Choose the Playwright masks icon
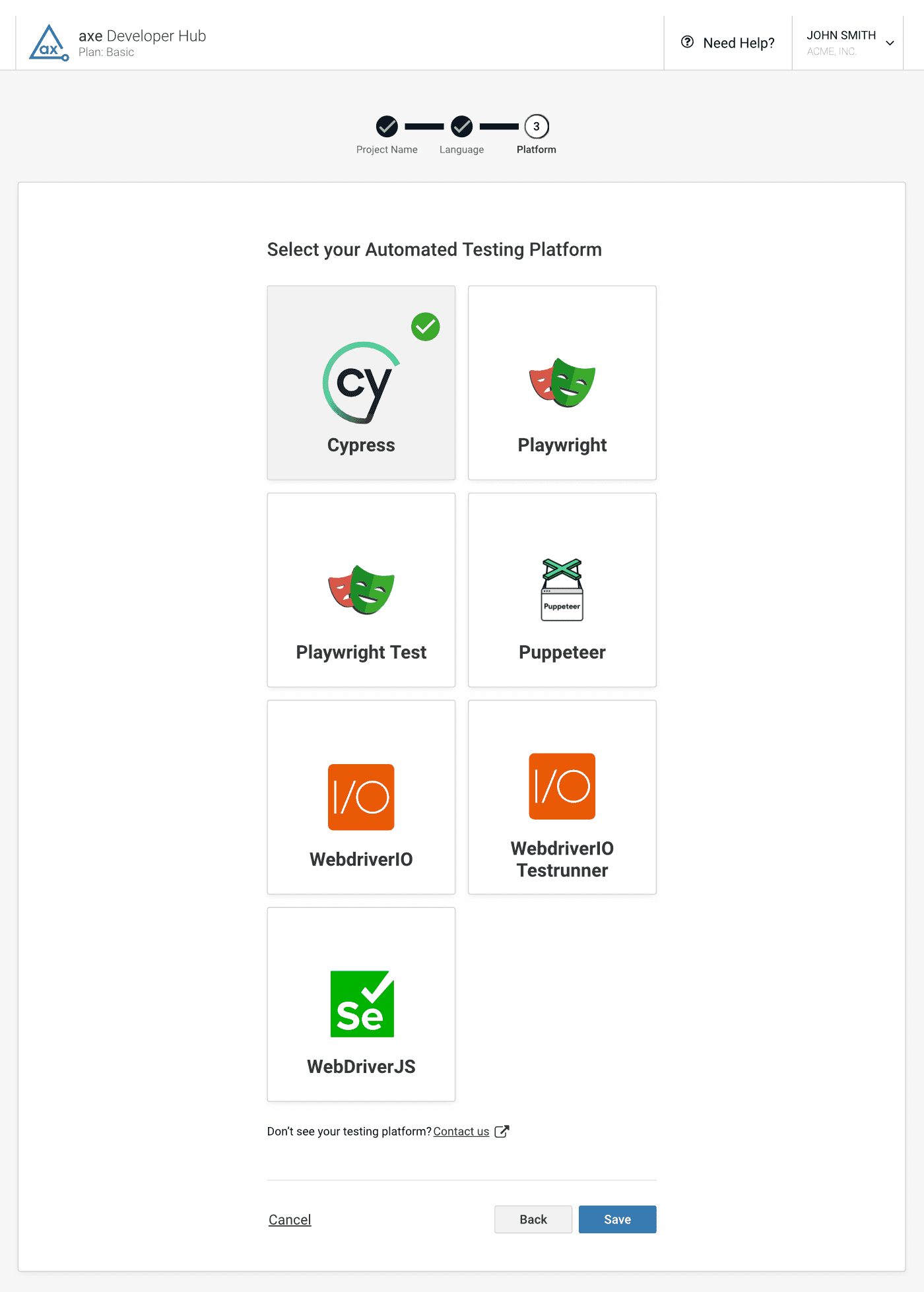 (562, 383)
